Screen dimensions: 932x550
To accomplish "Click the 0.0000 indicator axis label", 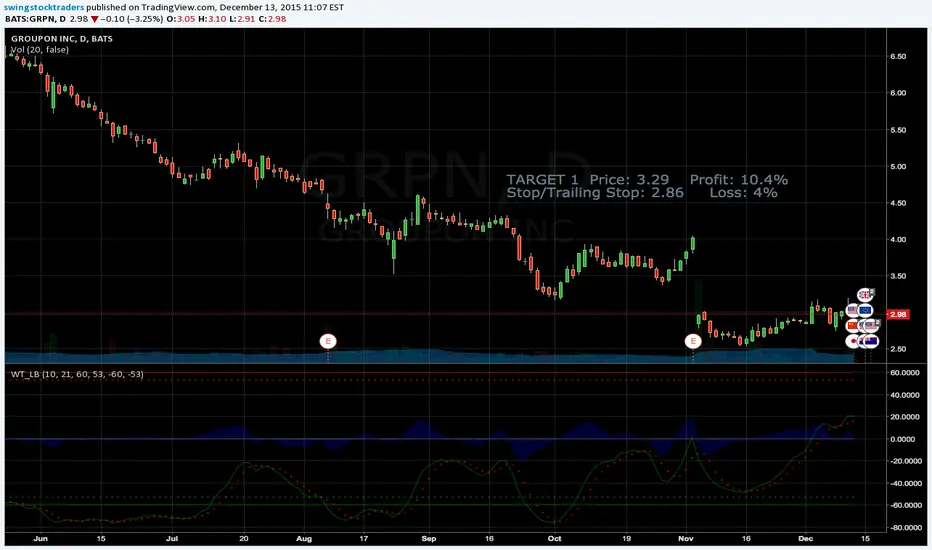I will click(x=903, y=439).
